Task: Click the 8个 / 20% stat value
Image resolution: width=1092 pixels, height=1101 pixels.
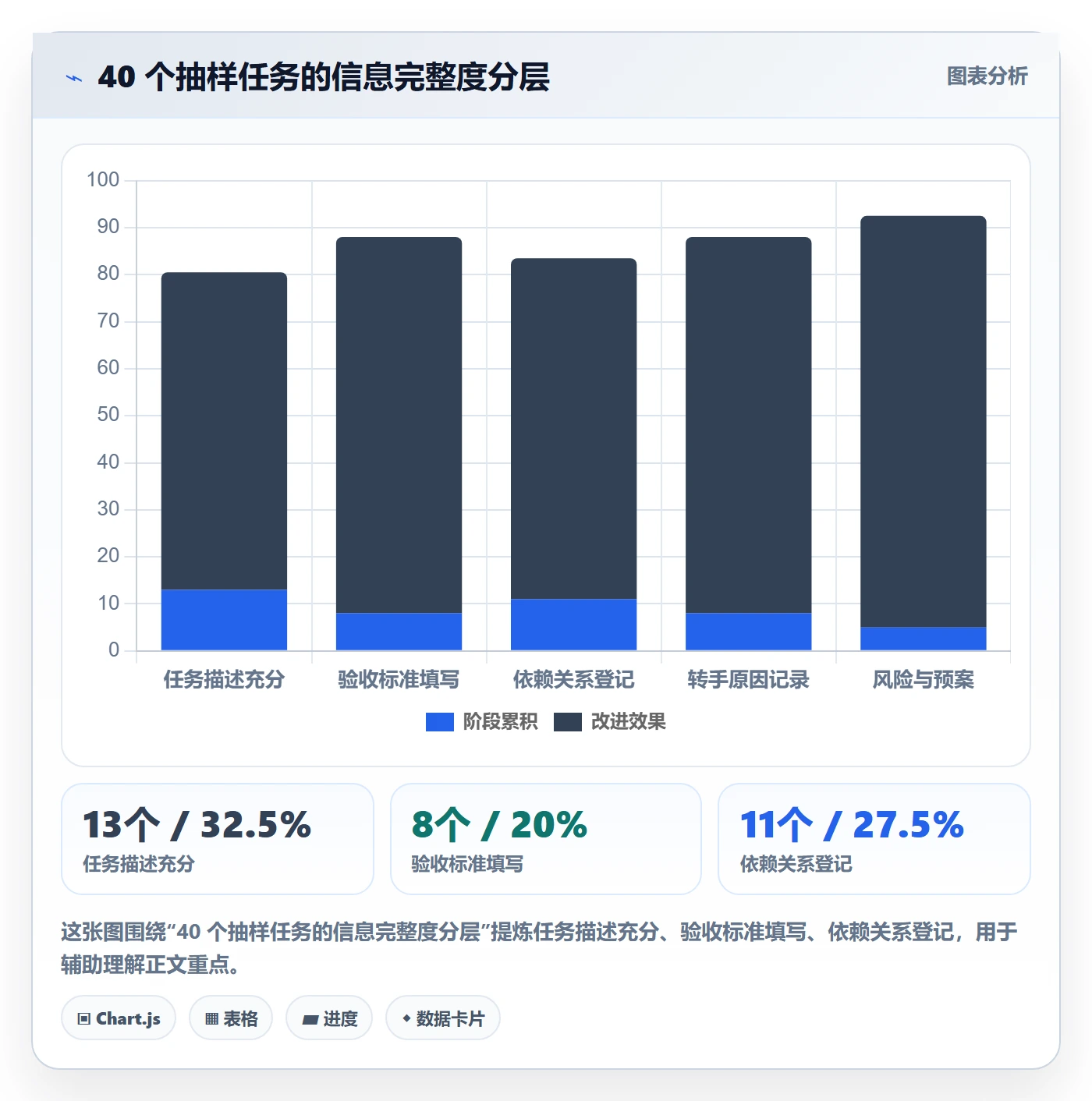Action: (499, 825)
